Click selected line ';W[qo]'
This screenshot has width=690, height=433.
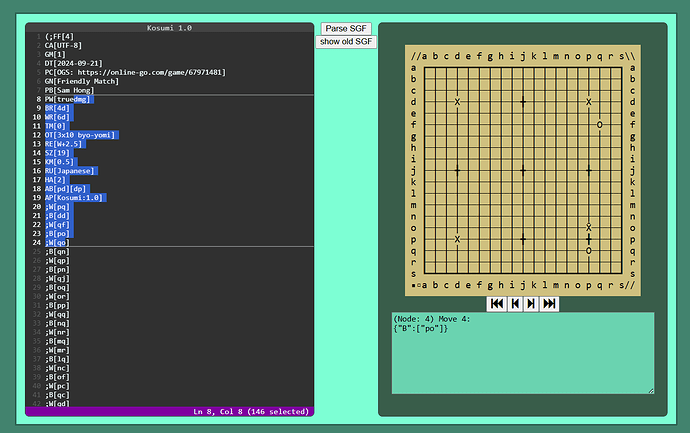pyautogui.click(x=57, y=242)
